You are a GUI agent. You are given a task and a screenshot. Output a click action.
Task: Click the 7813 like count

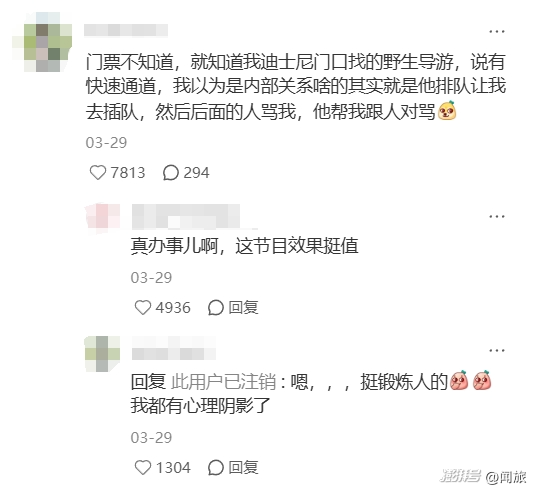click(x=128, y=173)
